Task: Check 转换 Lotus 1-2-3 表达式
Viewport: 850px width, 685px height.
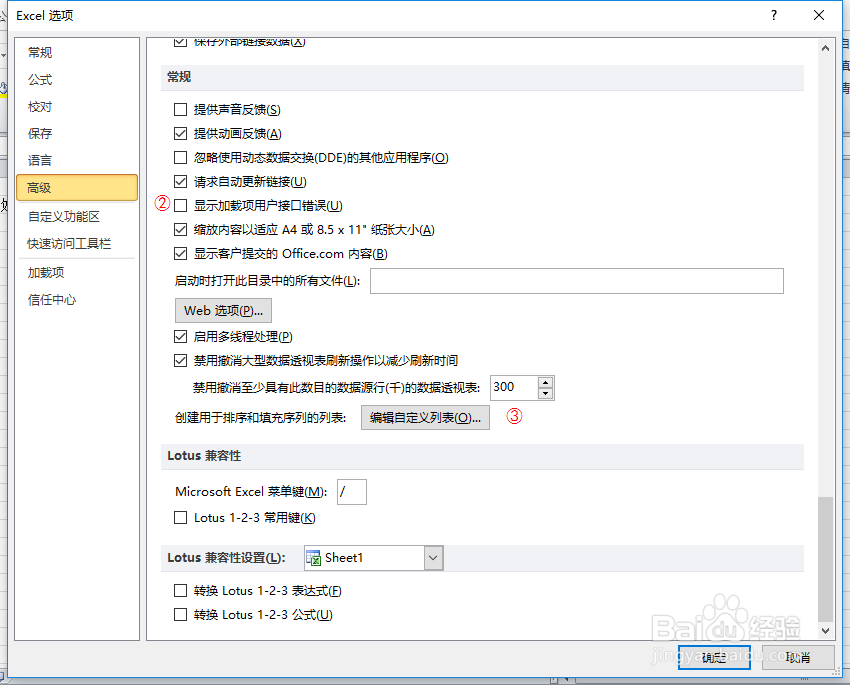Action: (180, 590)
